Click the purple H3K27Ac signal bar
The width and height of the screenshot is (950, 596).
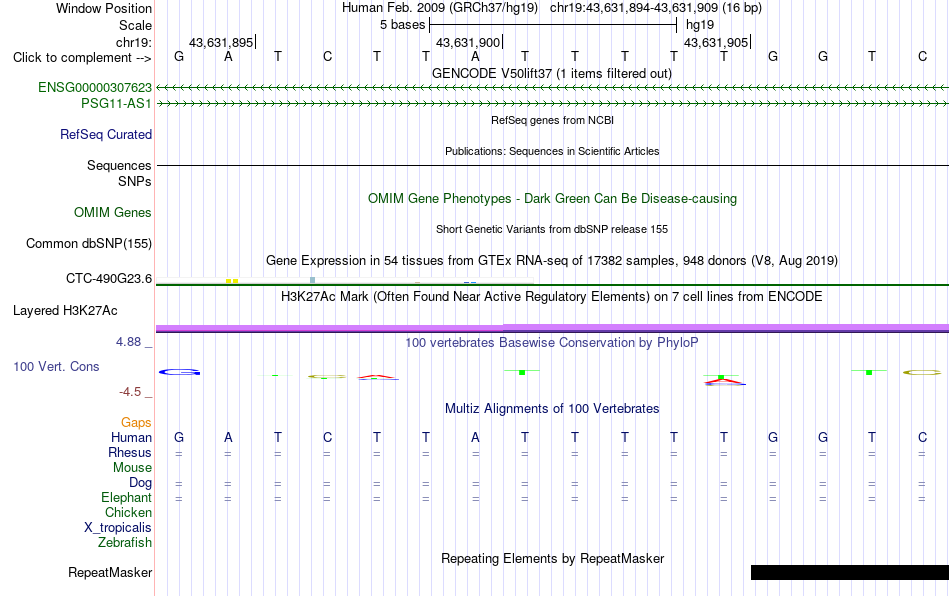click(x=553, y=328)
